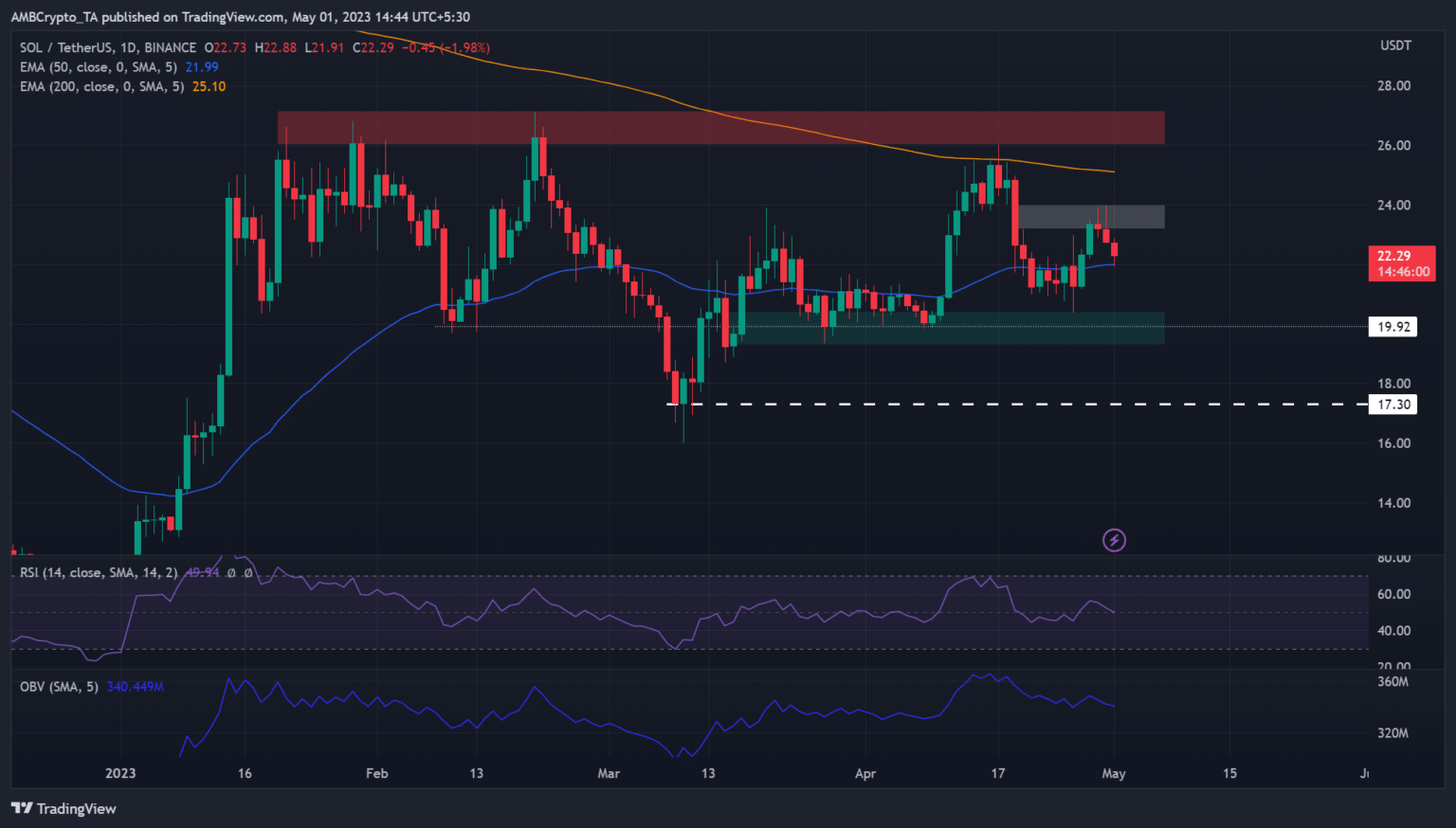This screenshot has width=1456, height=828.
Task: Click the Feb label on time axis
Action: [x=376, y=773]
